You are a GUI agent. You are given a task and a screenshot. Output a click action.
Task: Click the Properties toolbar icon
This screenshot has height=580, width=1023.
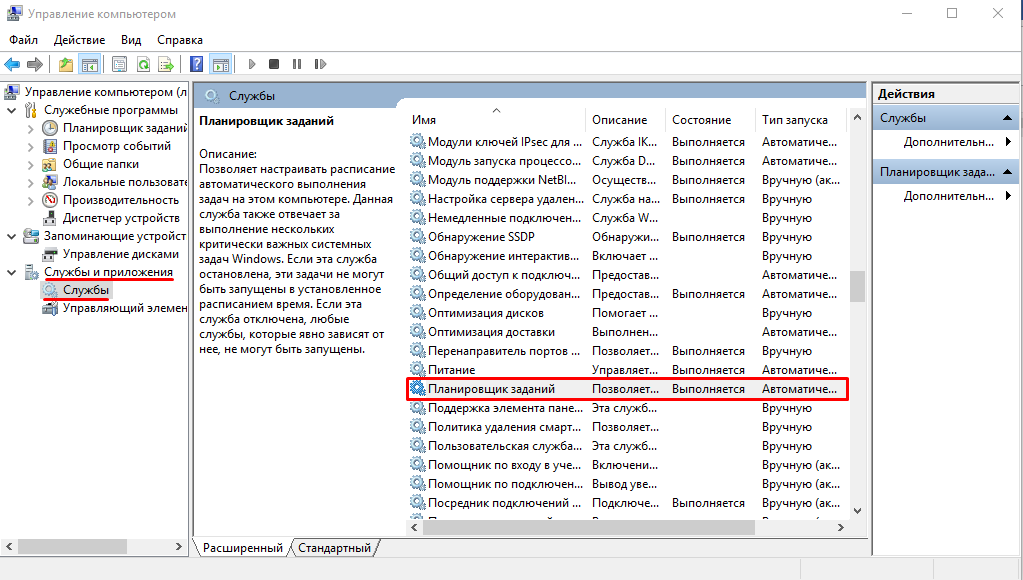point(119,64)
